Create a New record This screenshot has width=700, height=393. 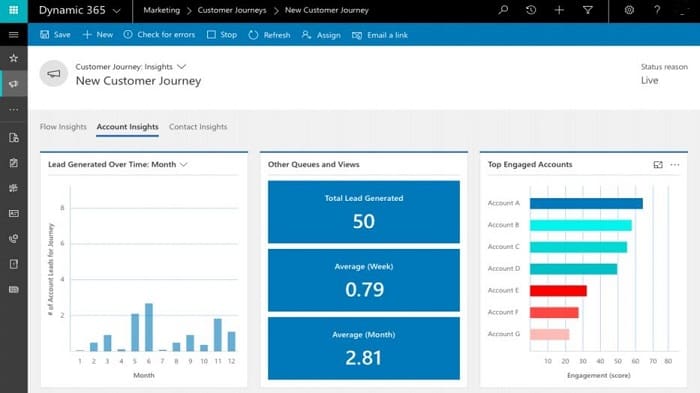[98, 34]
